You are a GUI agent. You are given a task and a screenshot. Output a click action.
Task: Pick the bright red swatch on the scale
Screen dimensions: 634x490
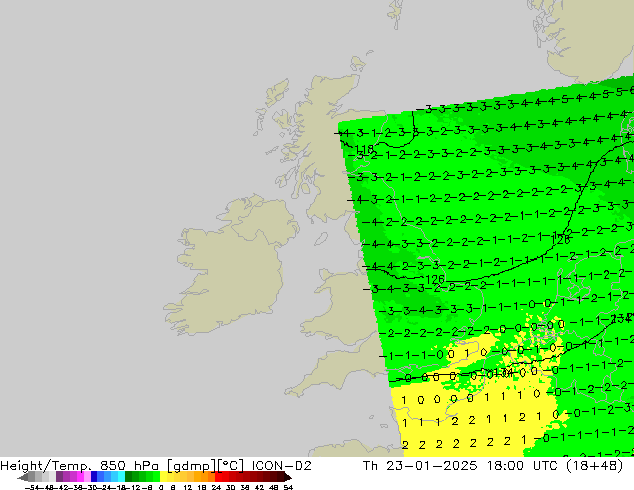click(218, 477)
